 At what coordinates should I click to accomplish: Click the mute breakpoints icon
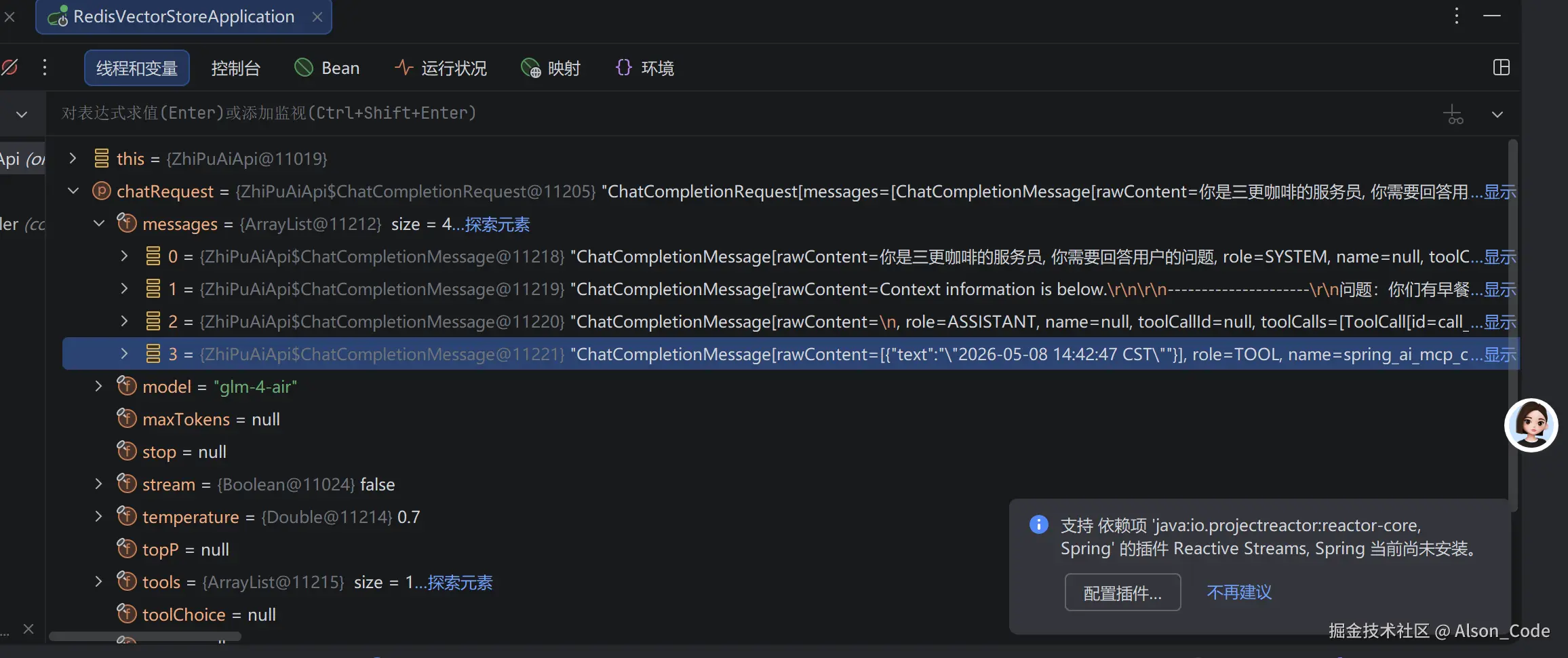pyautogui.click(x=9, y=67)
